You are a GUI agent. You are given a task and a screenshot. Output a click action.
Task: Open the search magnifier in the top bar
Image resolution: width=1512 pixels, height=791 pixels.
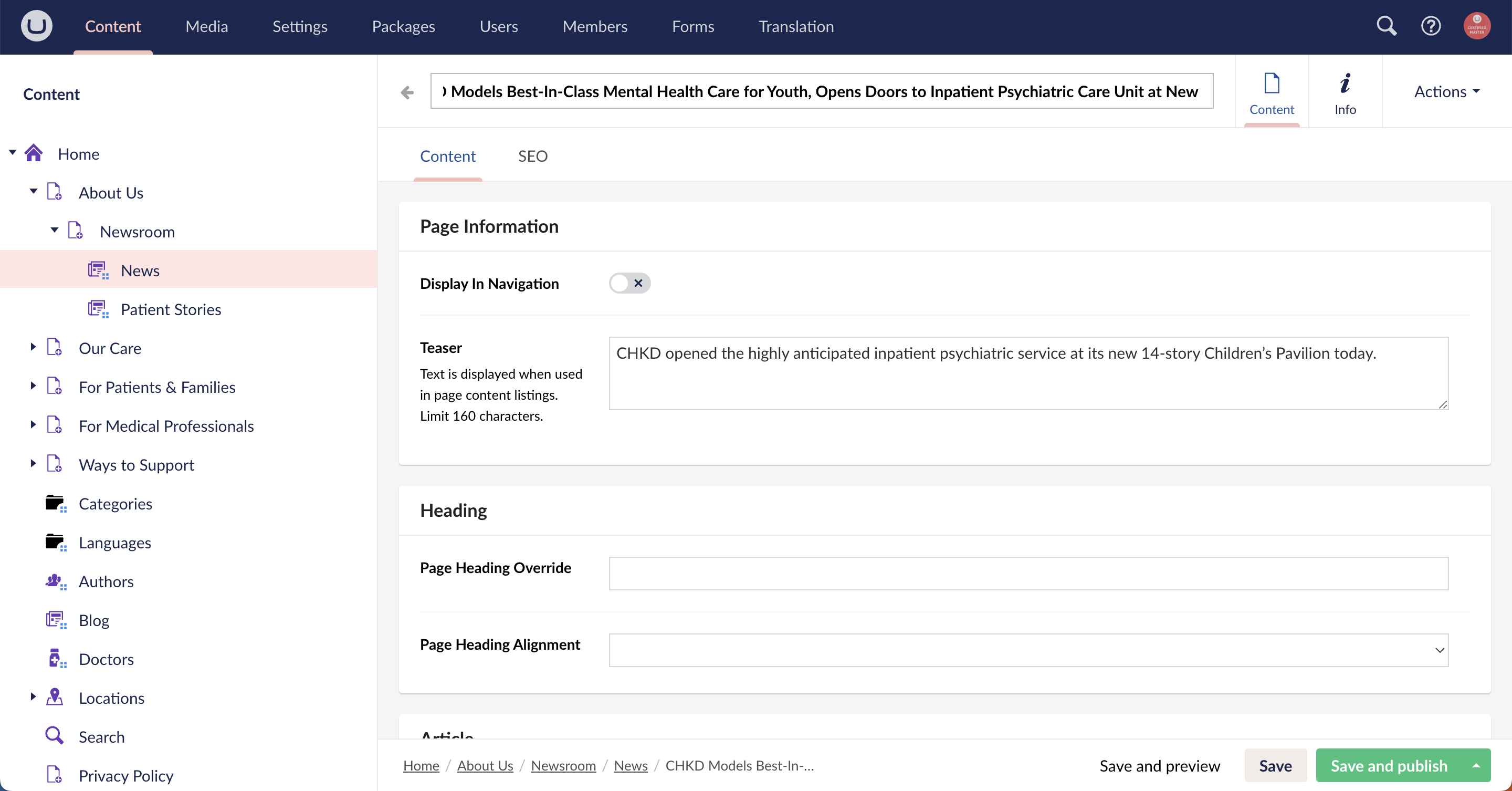tap(1387, 26)
